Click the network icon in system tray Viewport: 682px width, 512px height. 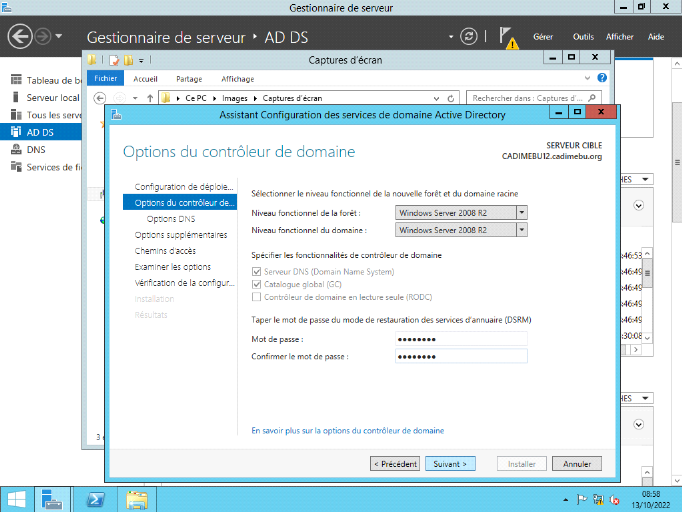(598, 500)
